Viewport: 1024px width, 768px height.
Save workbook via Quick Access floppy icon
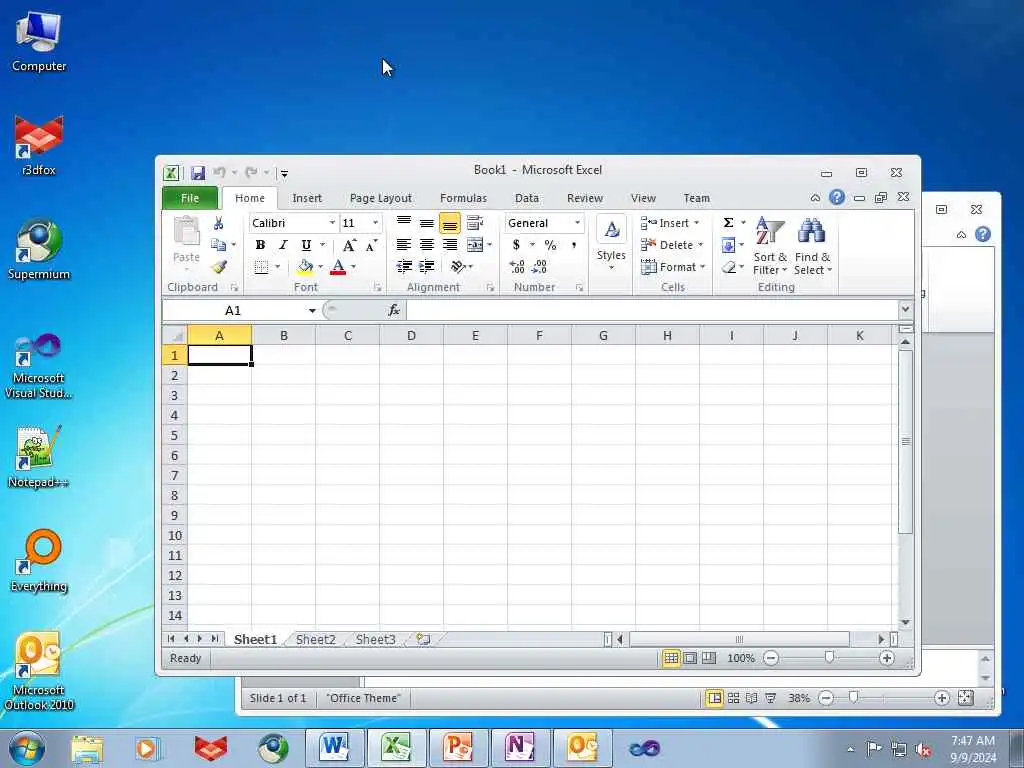tap(198, 173)
